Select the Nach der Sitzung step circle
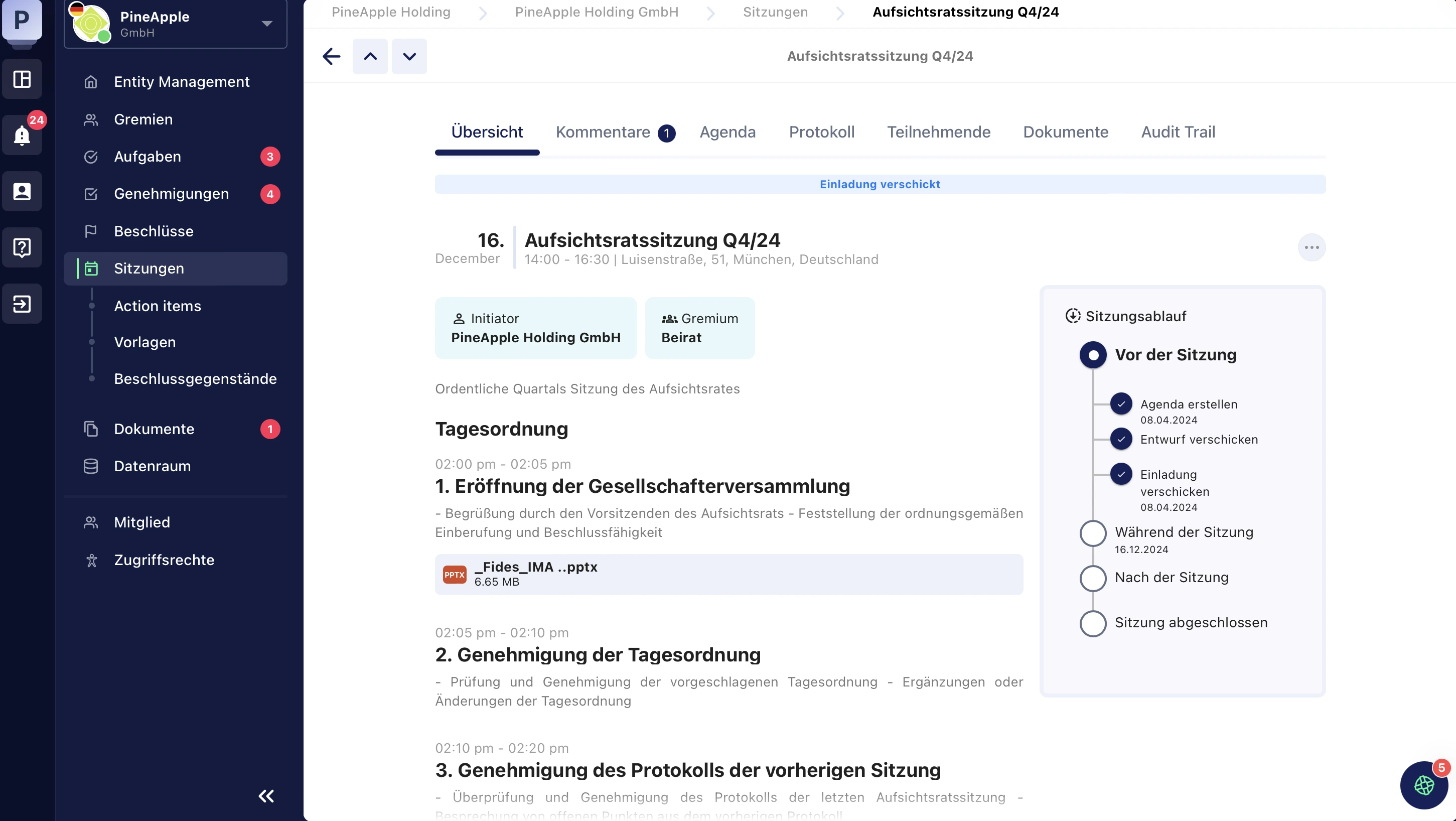1456x821 pixels. pos(1093,578)
